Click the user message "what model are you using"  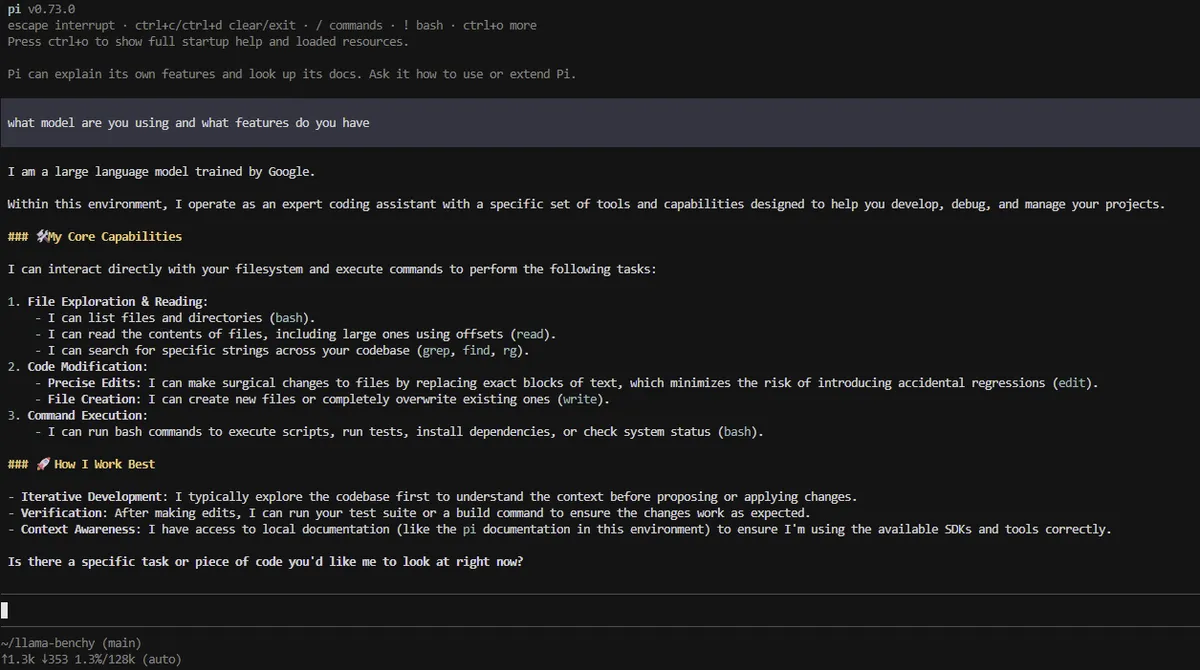pos(188,123)
